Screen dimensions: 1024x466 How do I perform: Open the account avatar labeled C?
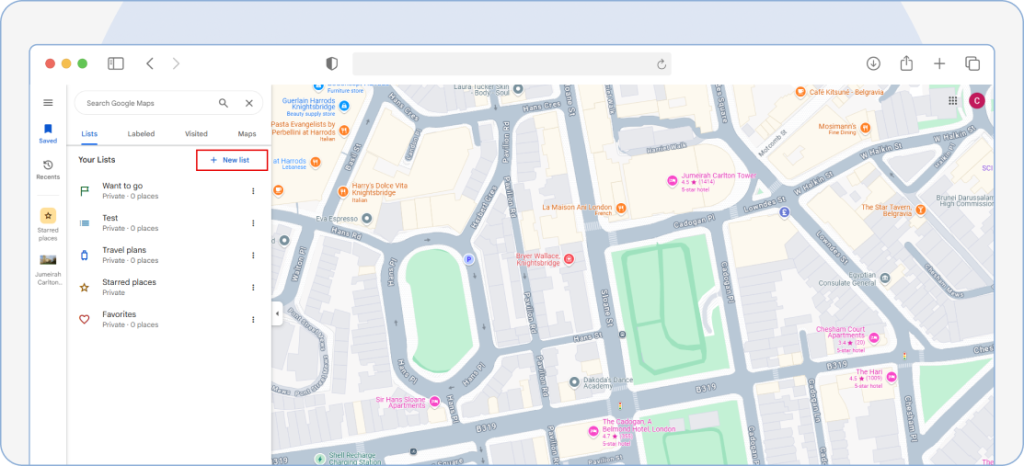[977, 100]
